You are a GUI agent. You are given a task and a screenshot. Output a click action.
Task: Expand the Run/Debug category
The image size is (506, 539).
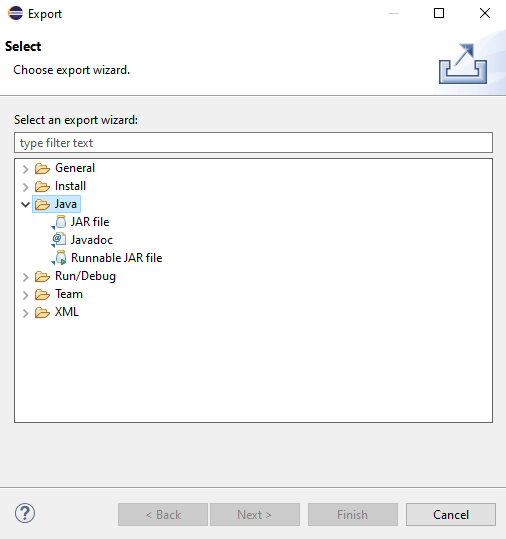coord(25,277)
